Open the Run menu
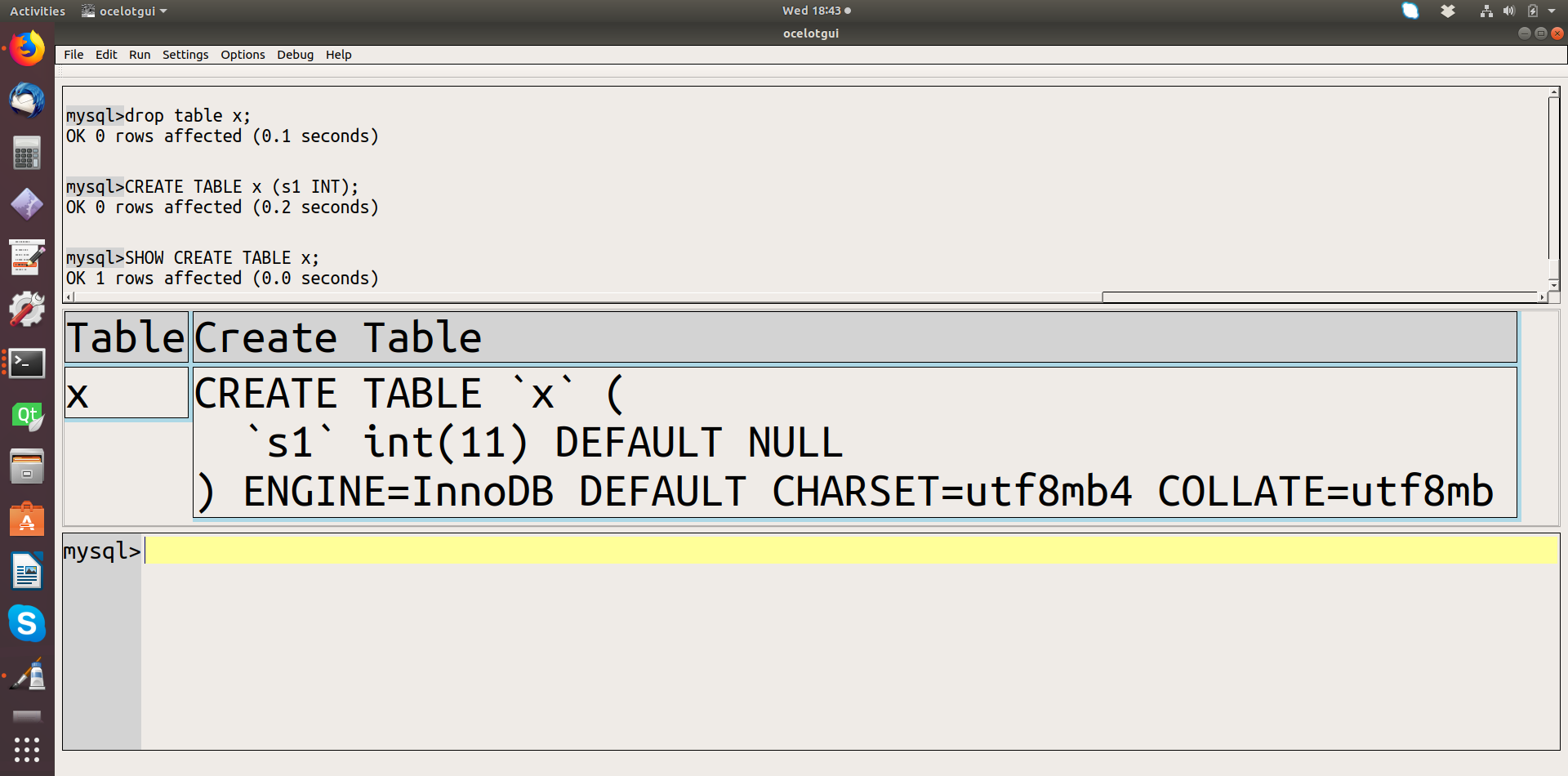 pyautogui.click(x=140, y=55)
